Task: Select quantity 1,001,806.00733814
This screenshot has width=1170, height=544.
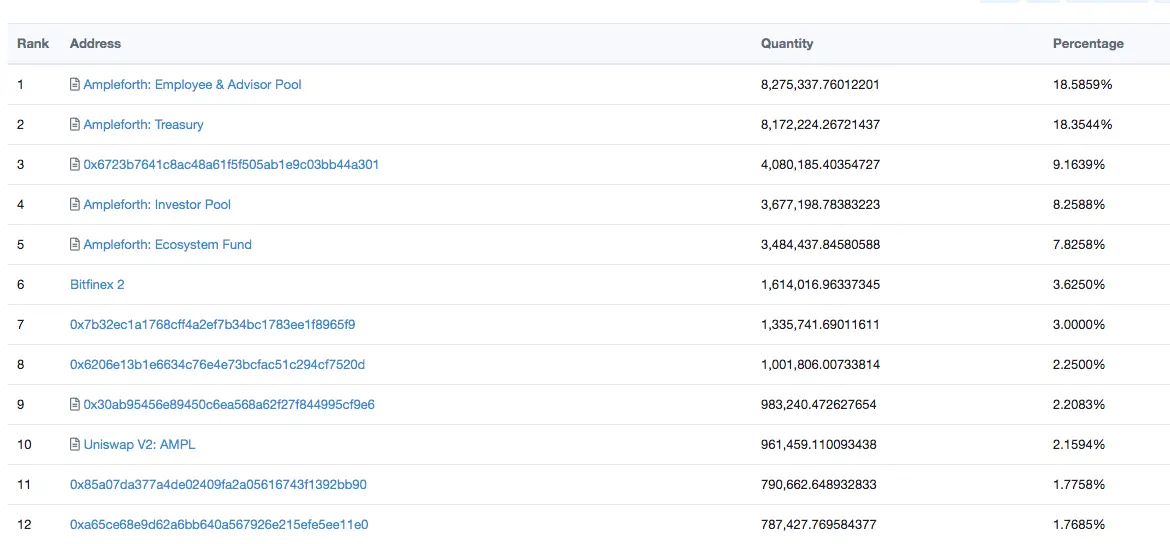Action: tap(820, 365)
